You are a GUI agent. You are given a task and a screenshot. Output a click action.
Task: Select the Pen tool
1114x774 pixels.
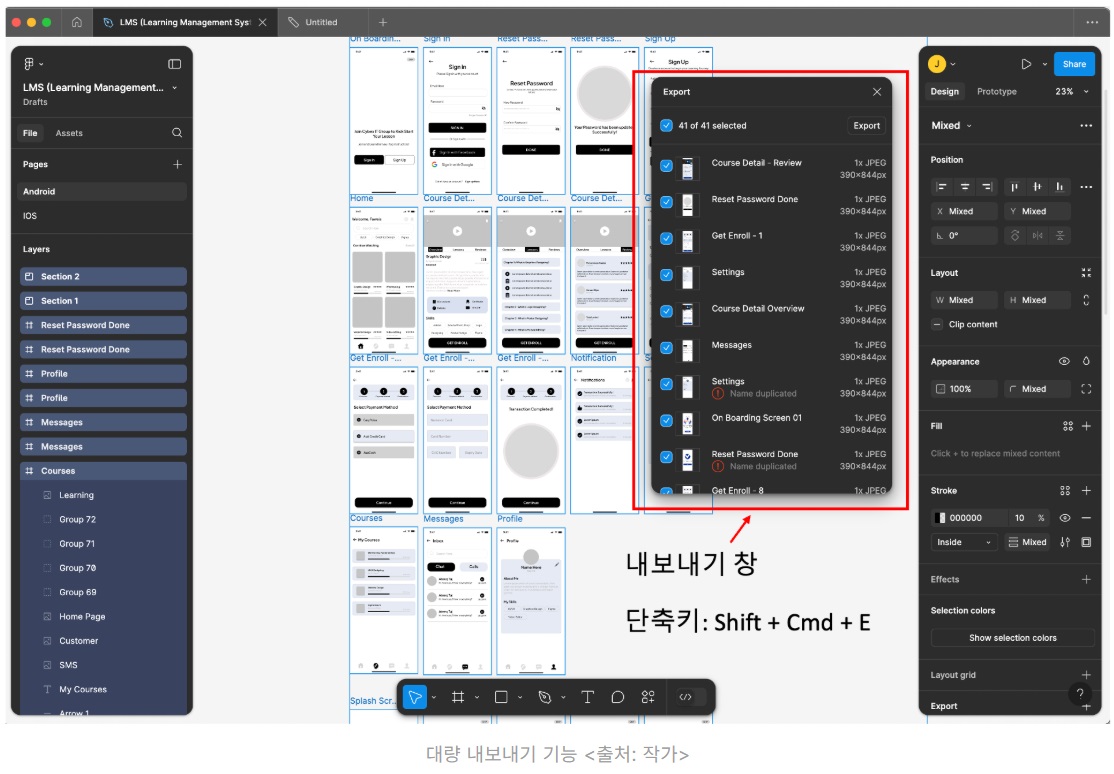(545, 697)
